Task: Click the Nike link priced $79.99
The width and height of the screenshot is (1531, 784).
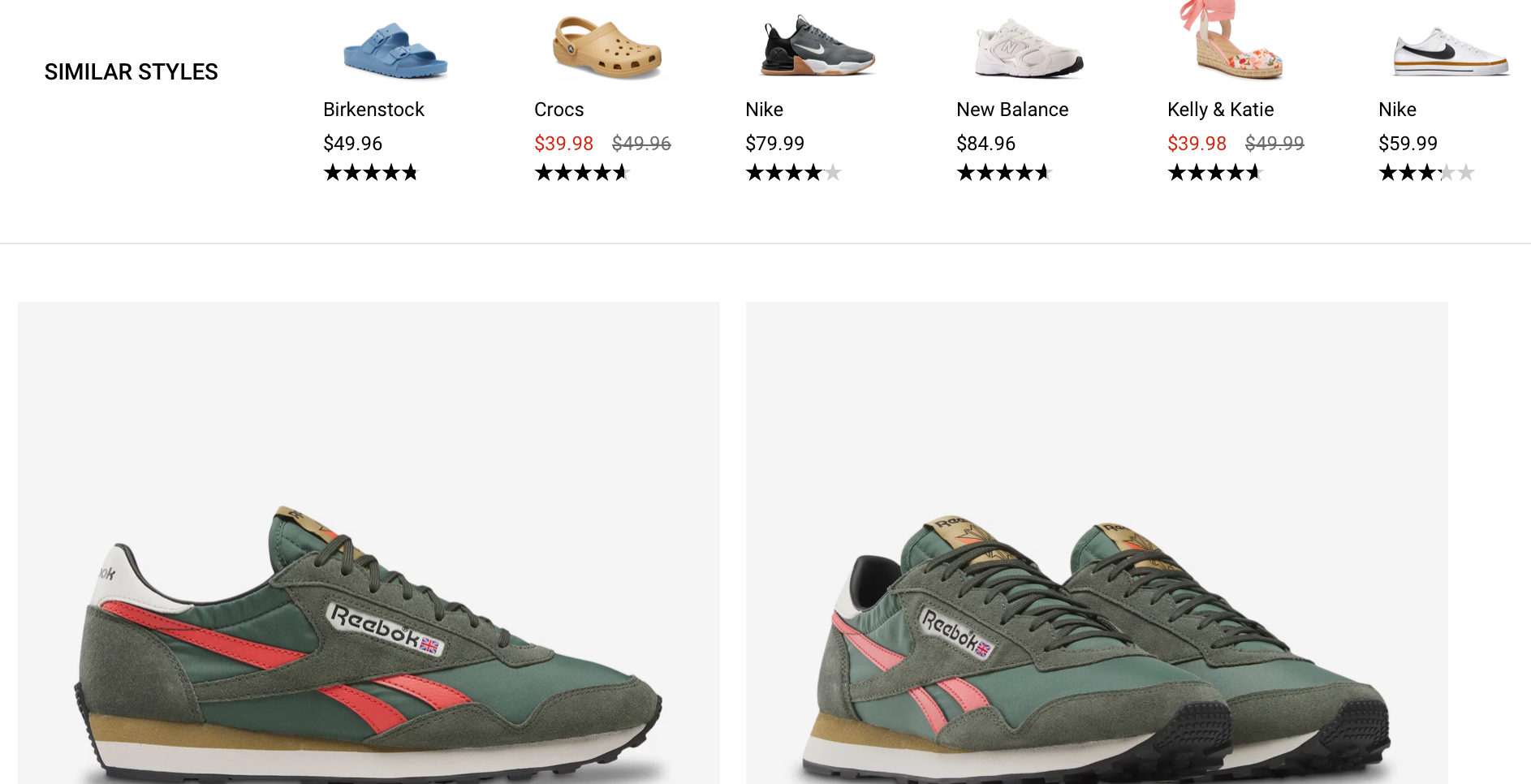Action: [x=764, y=110]
